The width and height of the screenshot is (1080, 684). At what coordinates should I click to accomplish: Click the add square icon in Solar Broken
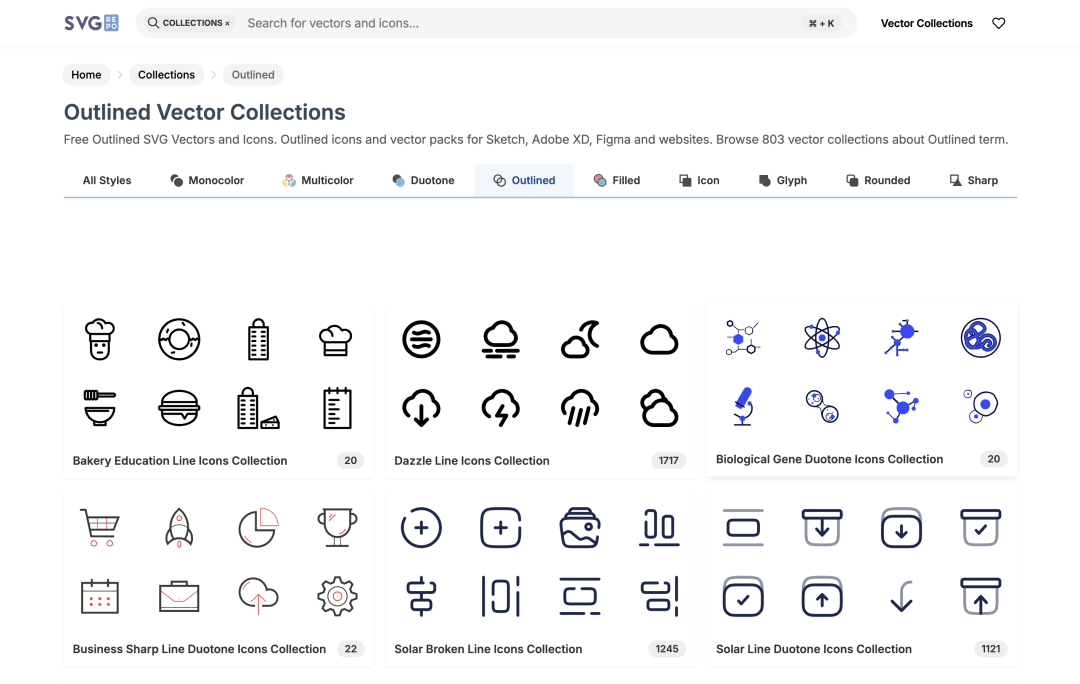[501, 528]
